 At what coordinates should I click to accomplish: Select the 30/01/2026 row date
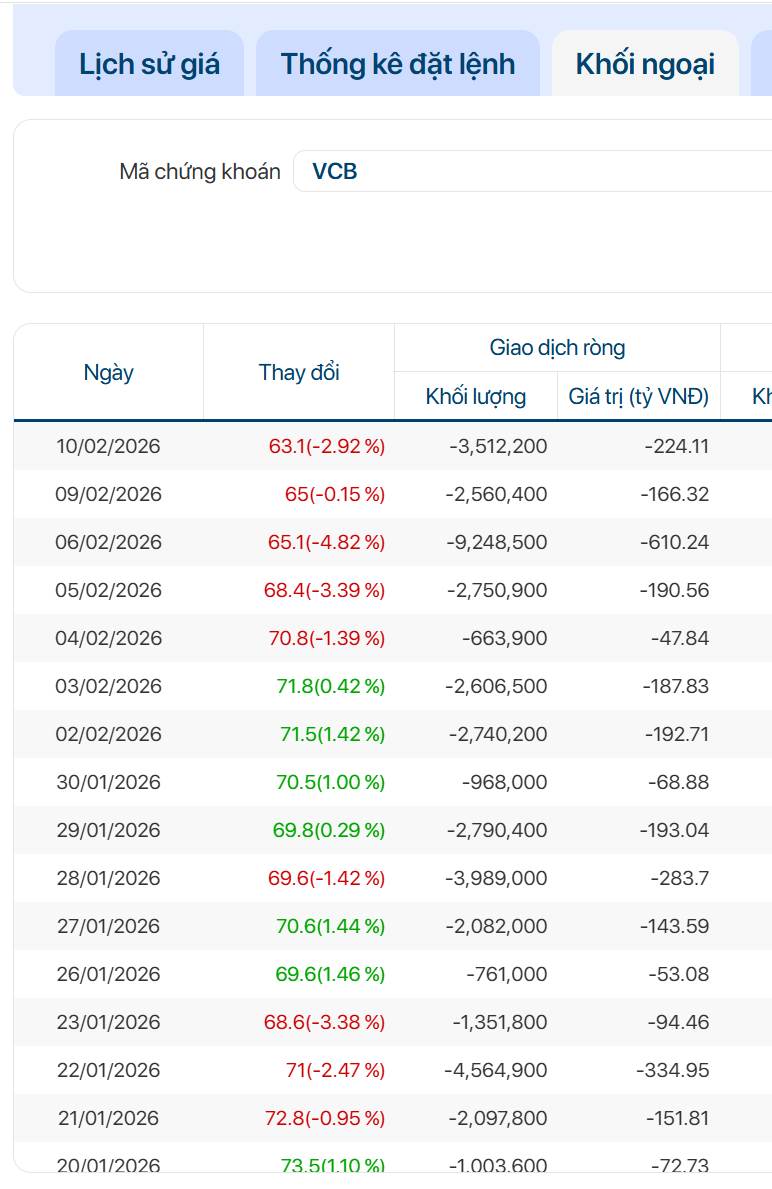[108, 782]
